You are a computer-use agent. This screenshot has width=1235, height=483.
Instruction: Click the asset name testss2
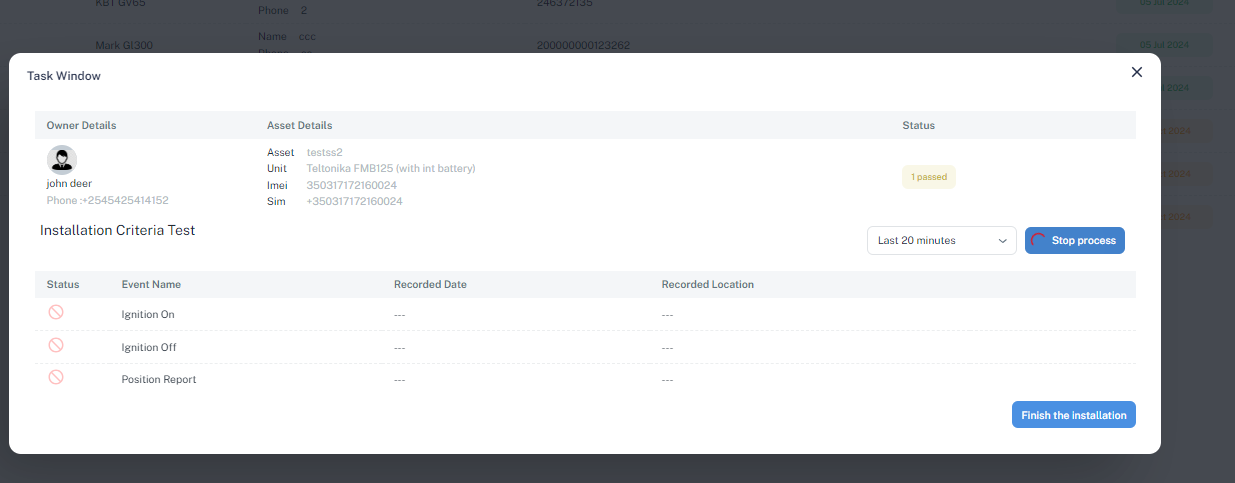pos(325,152)
